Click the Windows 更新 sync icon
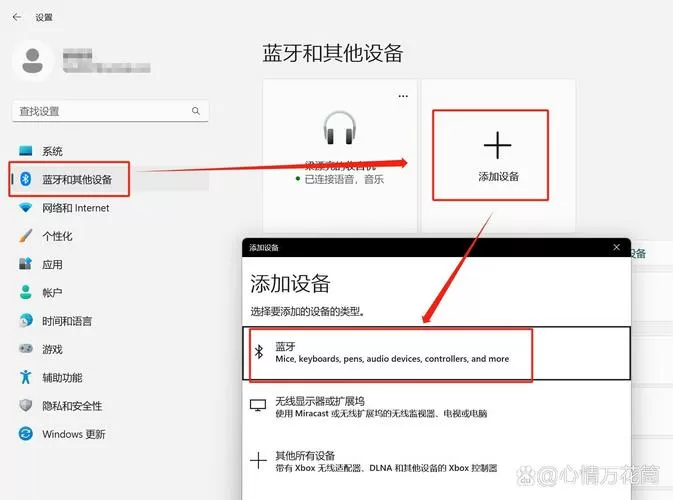This screenshot has height=500, width=673. click(26, 433)
